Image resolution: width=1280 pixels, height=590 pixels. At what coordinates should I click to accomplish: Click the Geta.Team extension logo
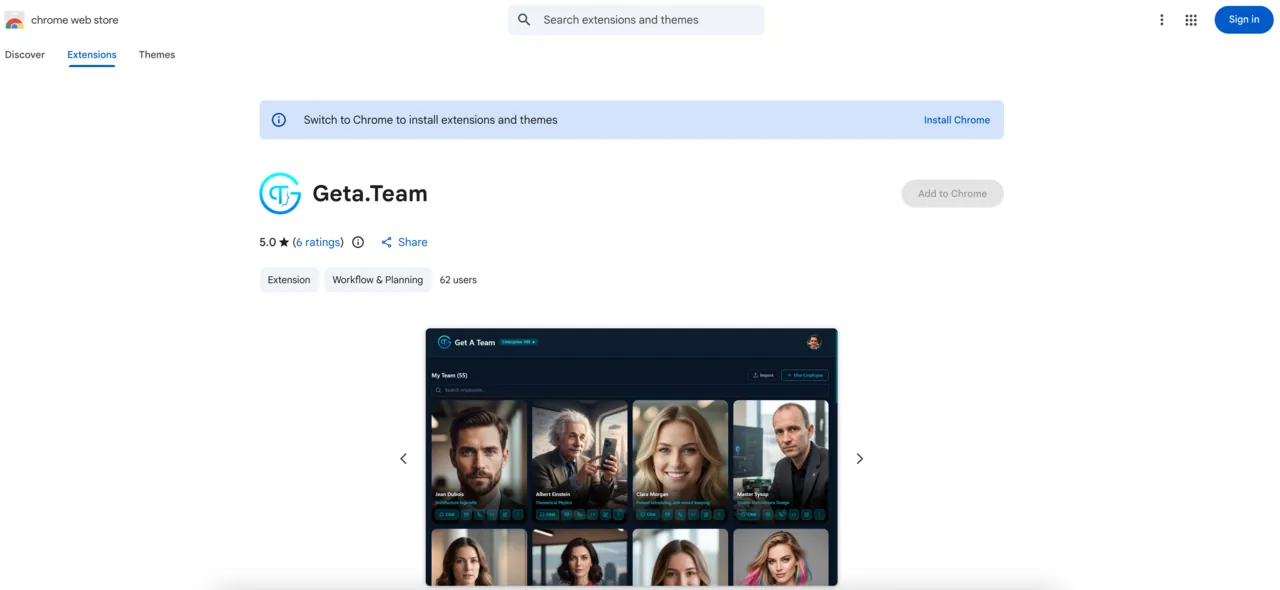point(280,194)
